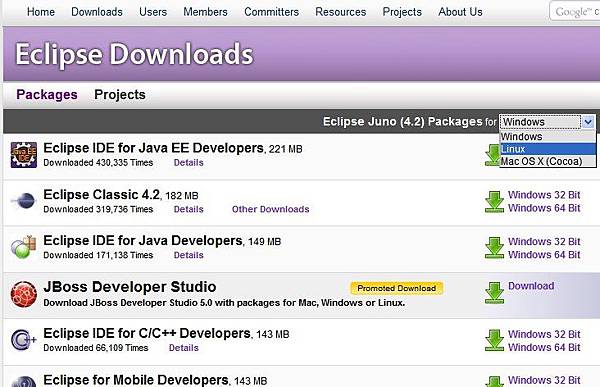Click the JBoss Developer Studio 5.0 description text
This screenshot has height=387, width=600.
[224, 303]
